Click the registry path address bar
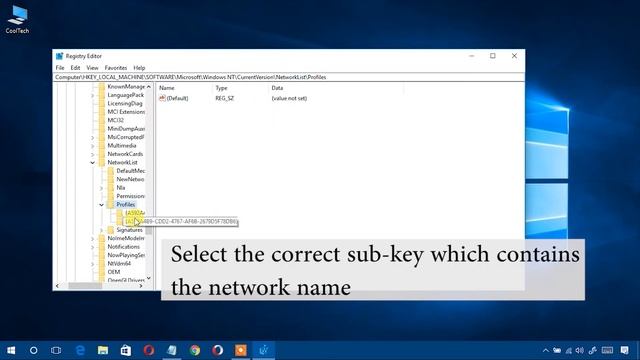The width and height of the screenshot is (640, 360). 289,77
